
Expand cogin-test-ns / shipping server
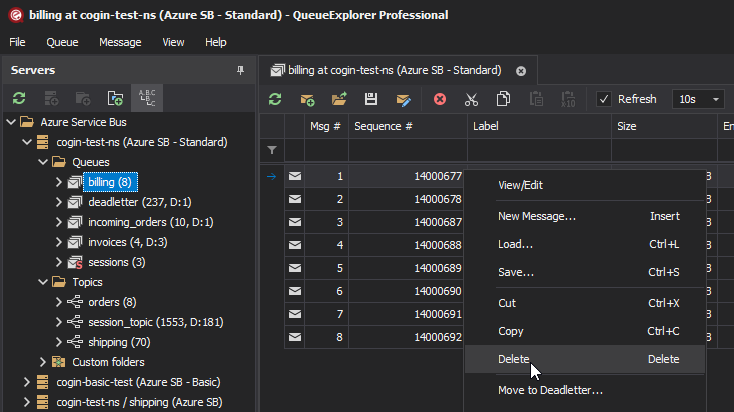tap(27, 402)
